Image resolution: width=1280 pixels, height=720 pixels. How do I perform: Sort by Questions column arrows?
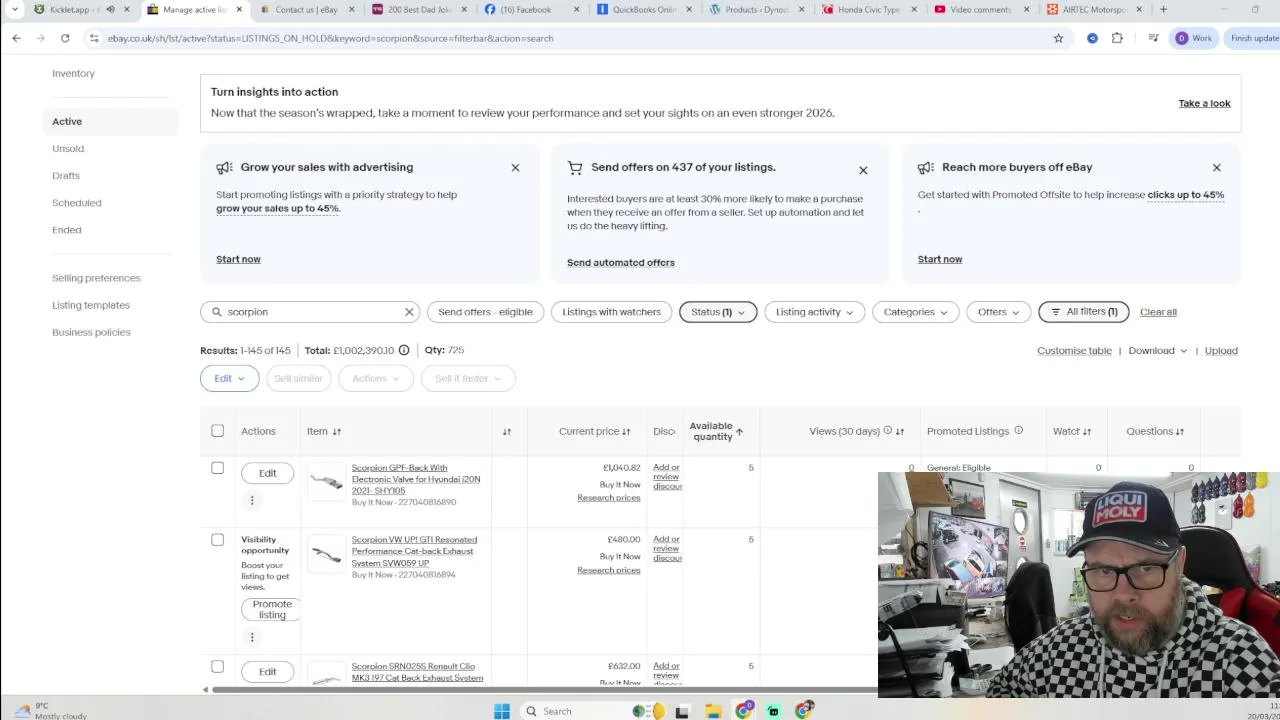tap(1180, 432)
